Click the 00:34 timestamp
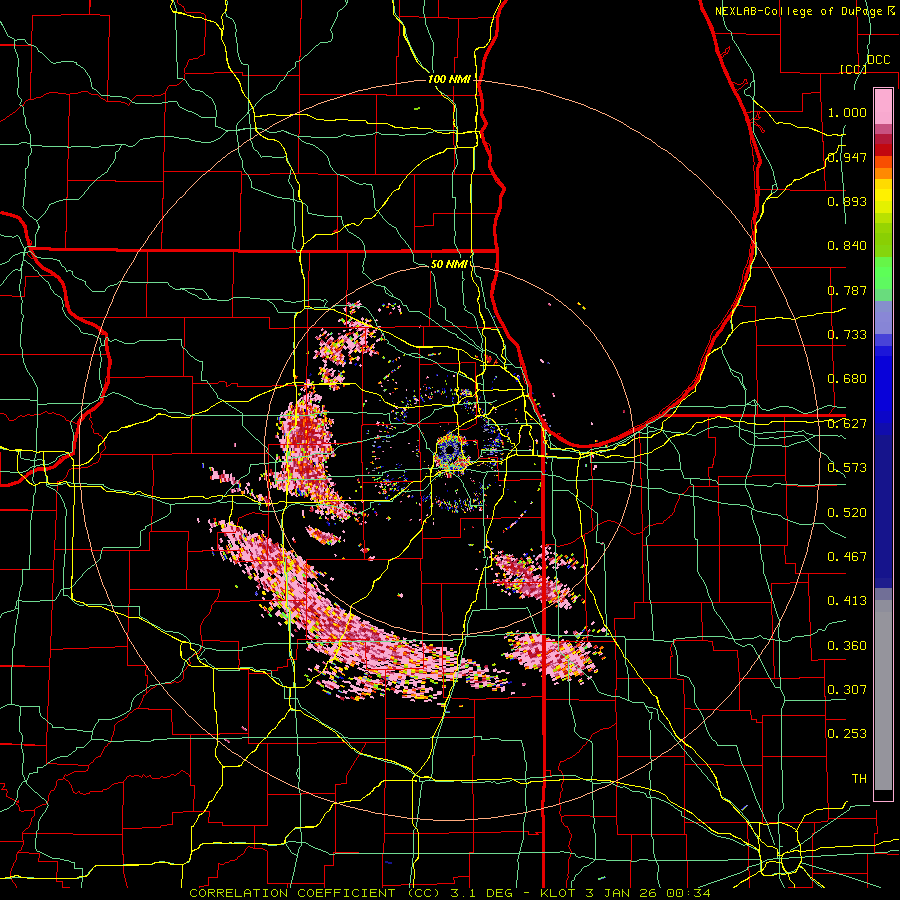The height and width of the screenshot is (900, 900). [x=687, y=893]
